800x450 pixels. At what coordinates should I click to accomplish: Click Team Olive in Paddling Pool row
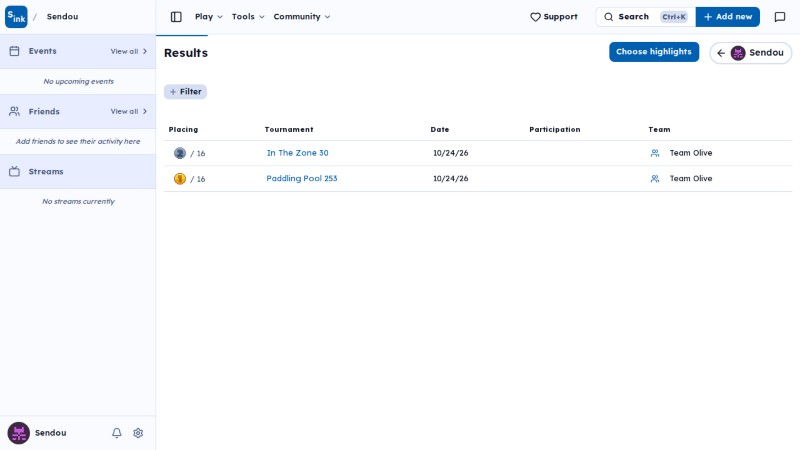pyautogui.click(x=691, y=179)
